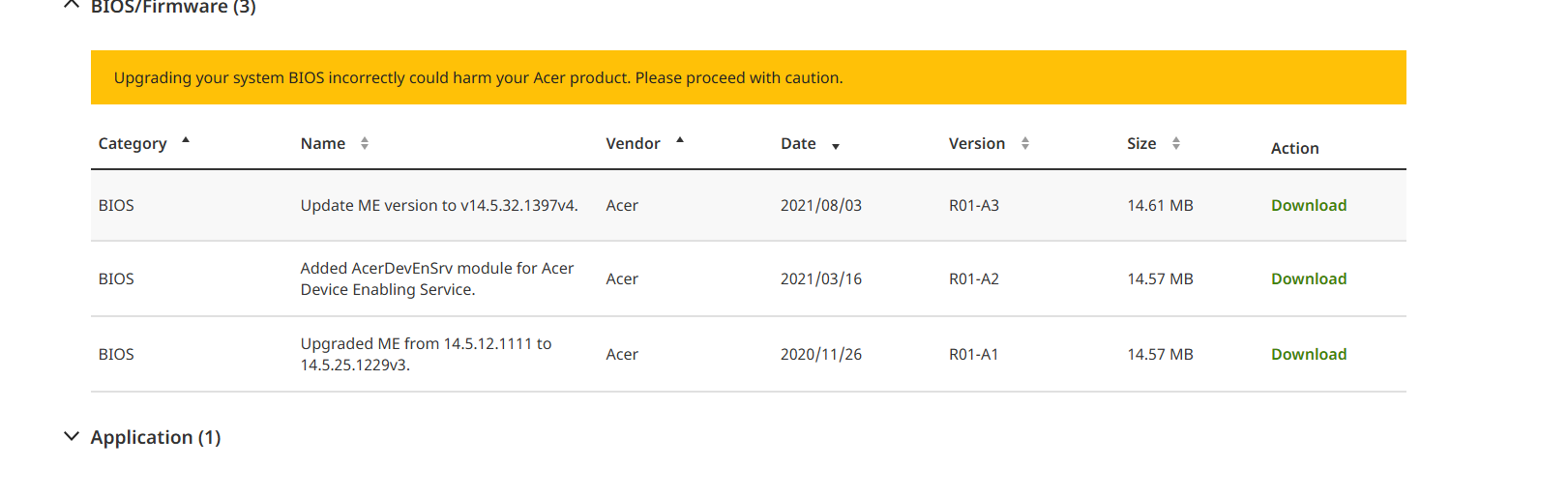Select the Update ME version v14.5.32.1397v4 row
The height and width of the screenshot is (497, 1568).
[x=439, y=205]
